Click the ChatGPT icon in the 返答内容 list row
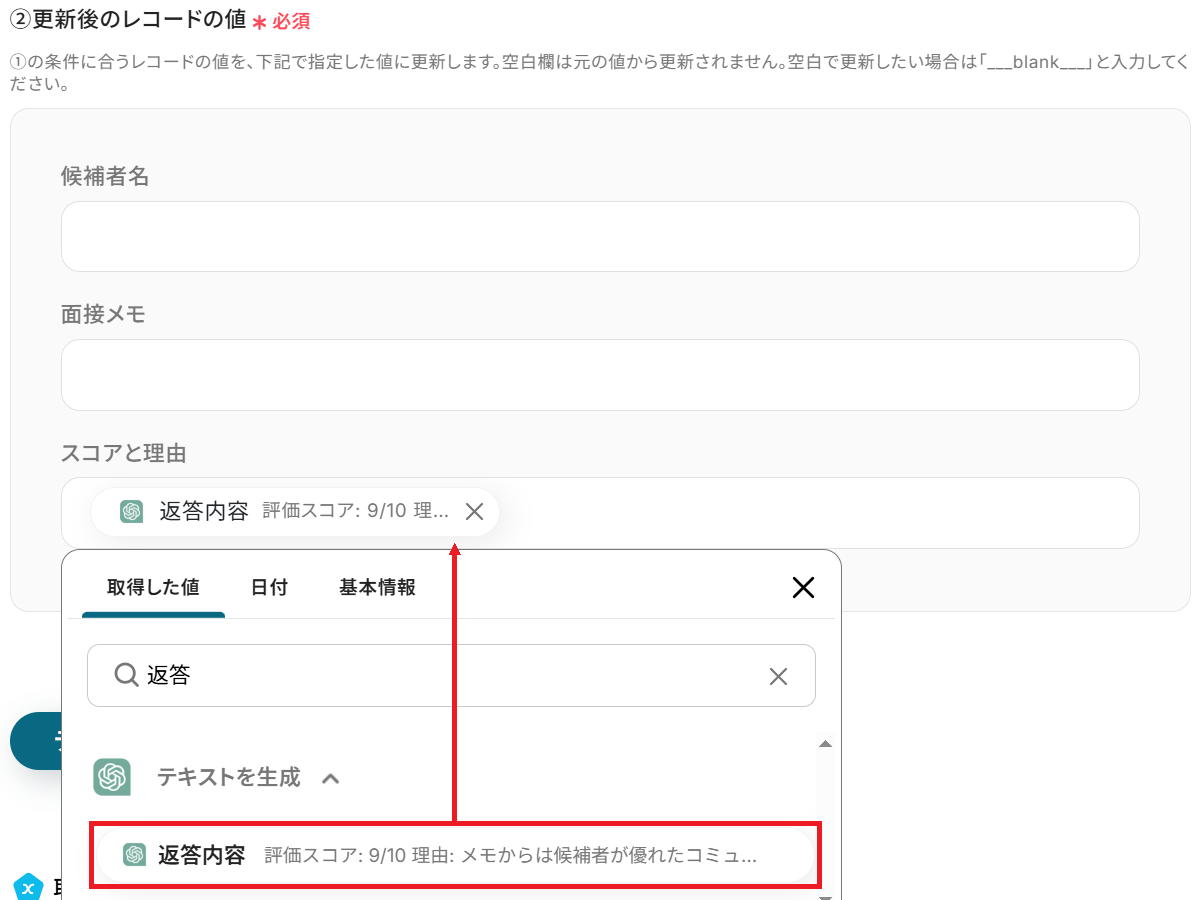Viewport: 1200px width, 900px height. pos(135,855)
